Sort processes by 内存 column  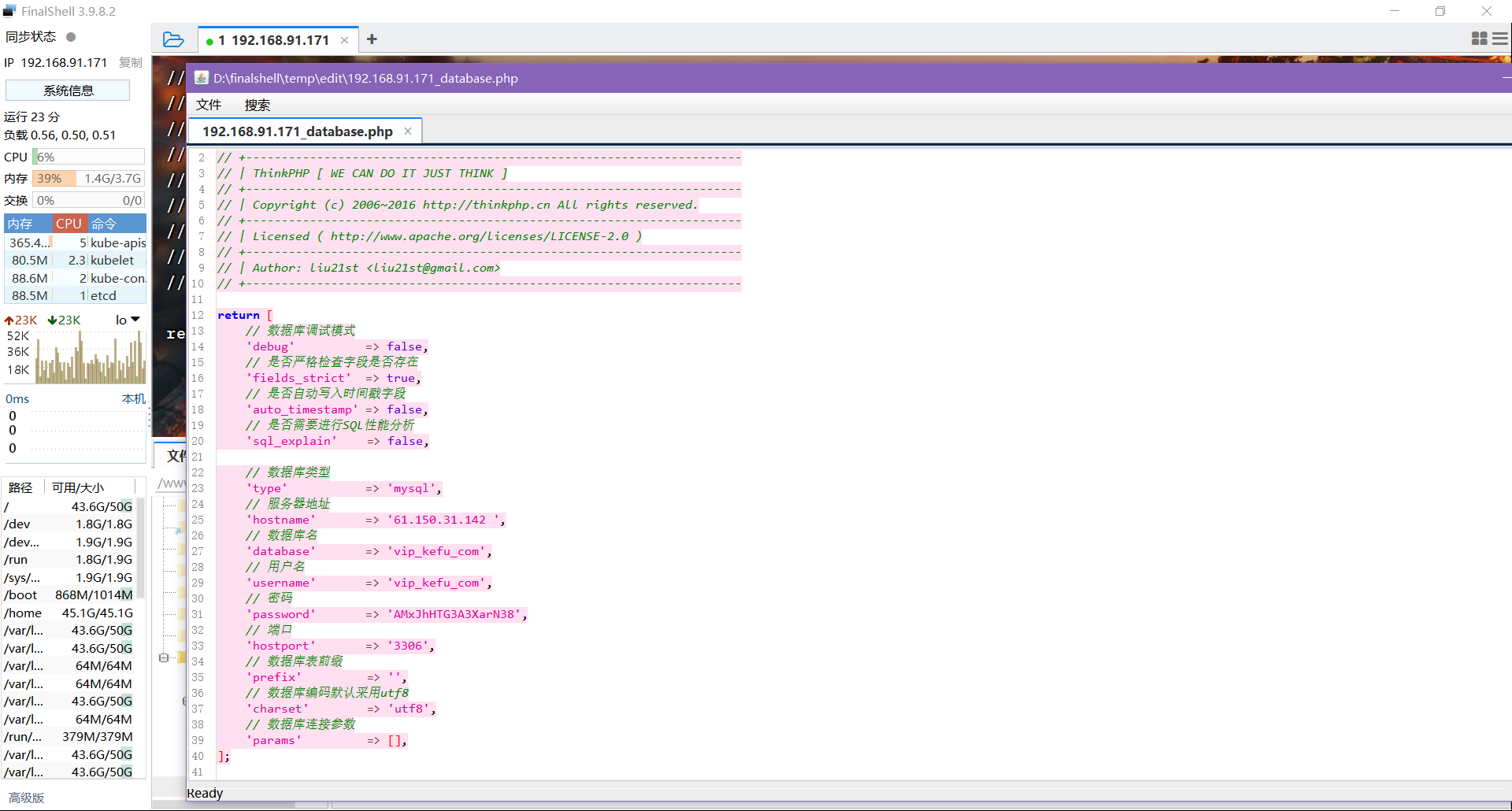28,224
